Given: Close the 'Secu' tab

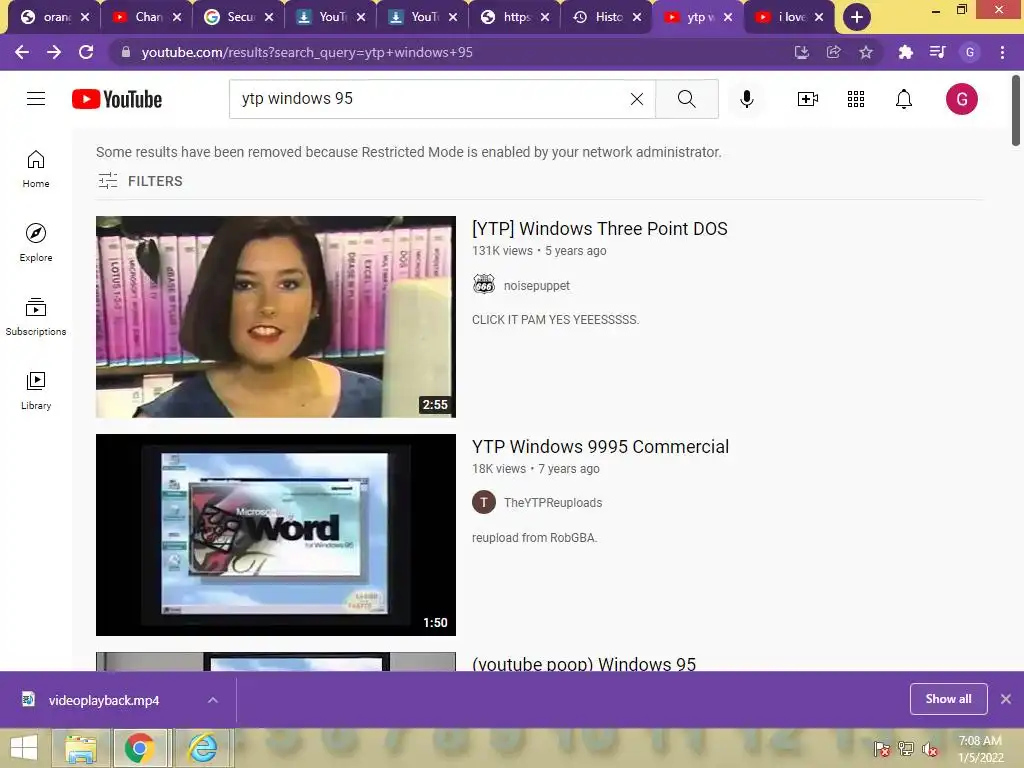Looking at the screenshot, I should pos(268,17).
